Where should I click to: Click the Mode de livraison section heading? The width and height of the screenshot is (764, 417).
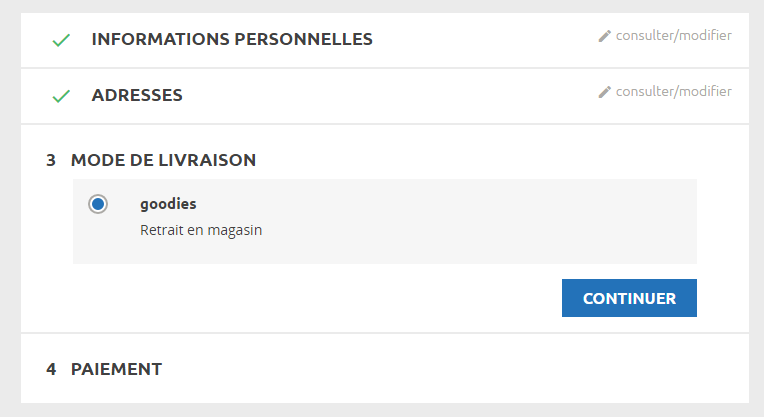(x=163, y=160)
